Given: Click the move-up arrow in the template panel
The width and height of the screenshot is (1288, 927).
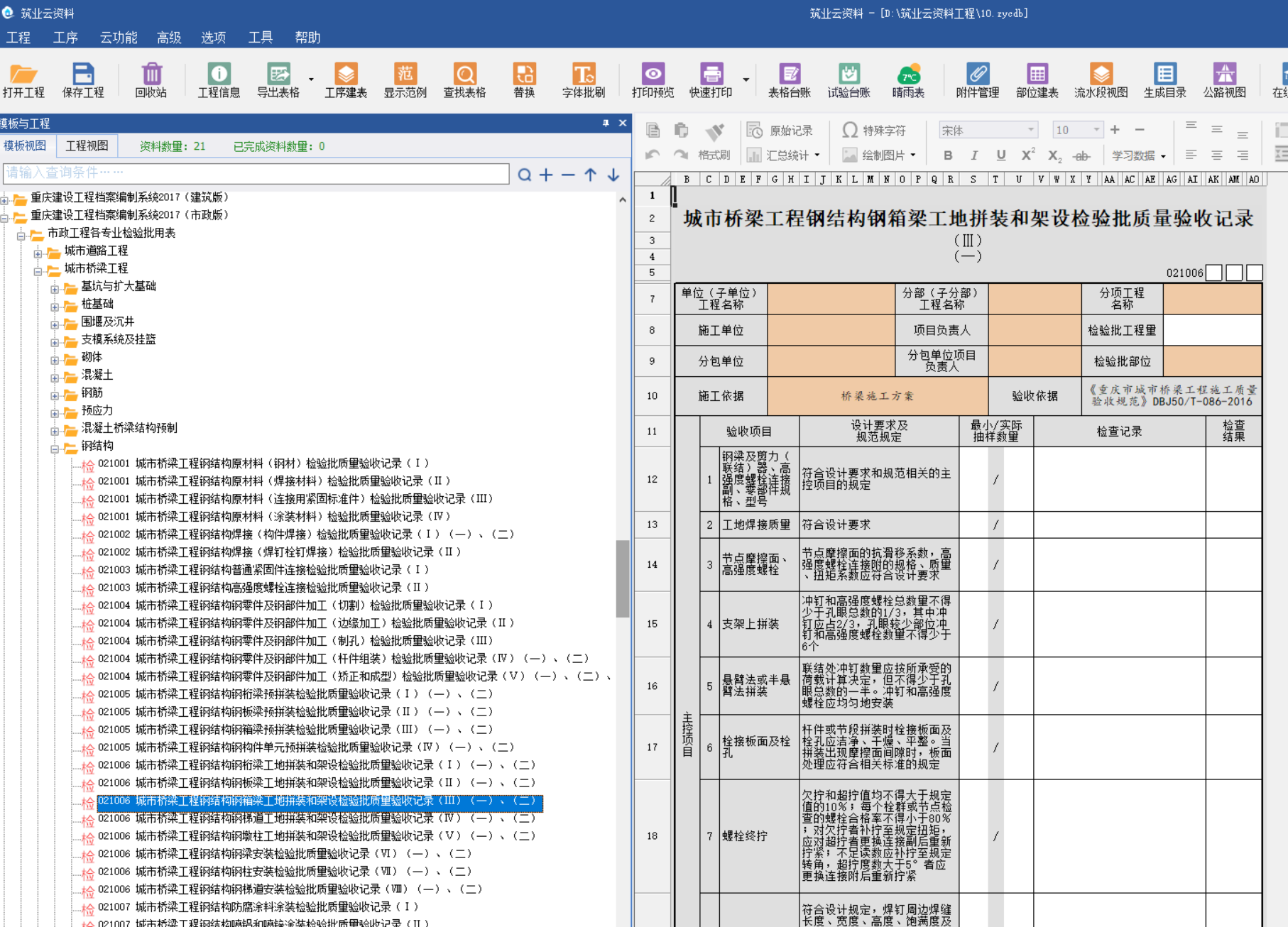Looking at the screenshot, I should (x=591, y=175).
